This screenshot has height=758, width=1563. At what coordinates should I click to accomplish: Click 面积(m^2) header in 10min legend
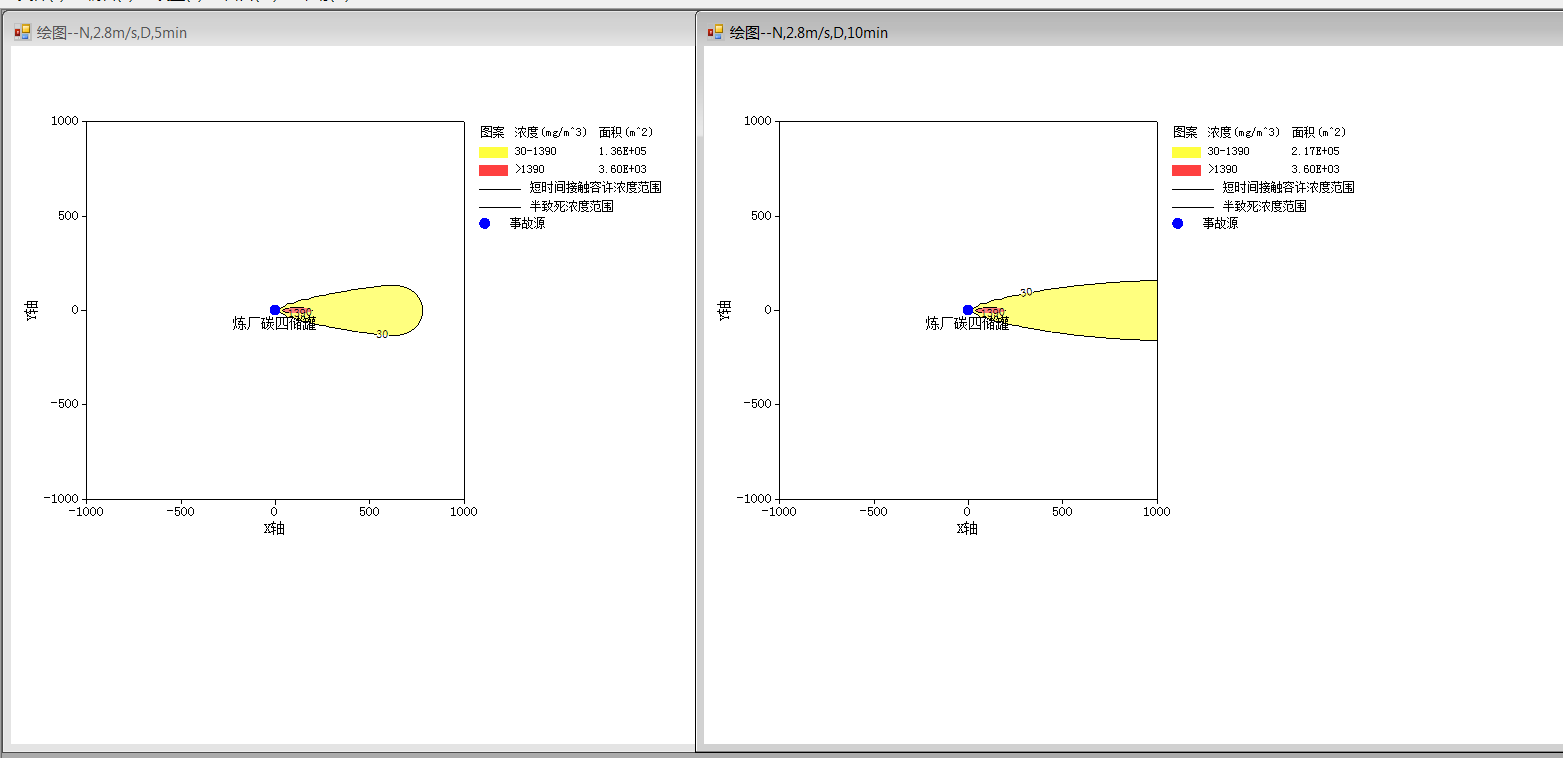[x=1319, y=132]
